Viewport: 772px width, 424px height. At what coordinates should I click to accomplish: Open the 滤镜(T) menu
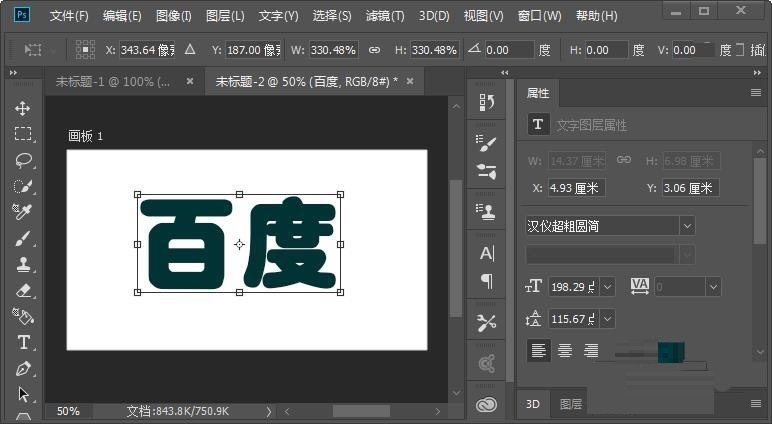[x=385, y=16]
